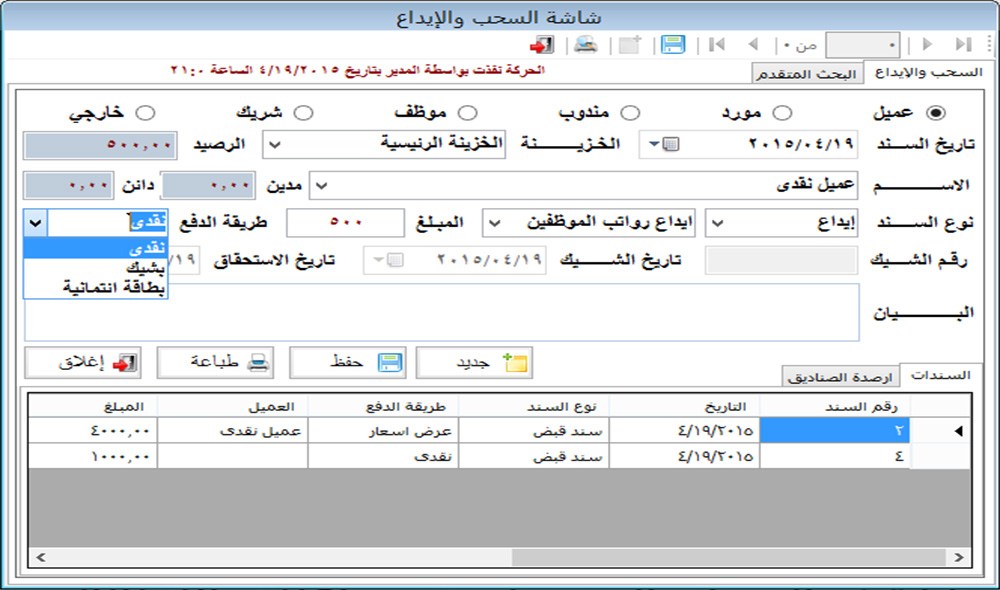Click the printer icon in the top toolbar

585,45
